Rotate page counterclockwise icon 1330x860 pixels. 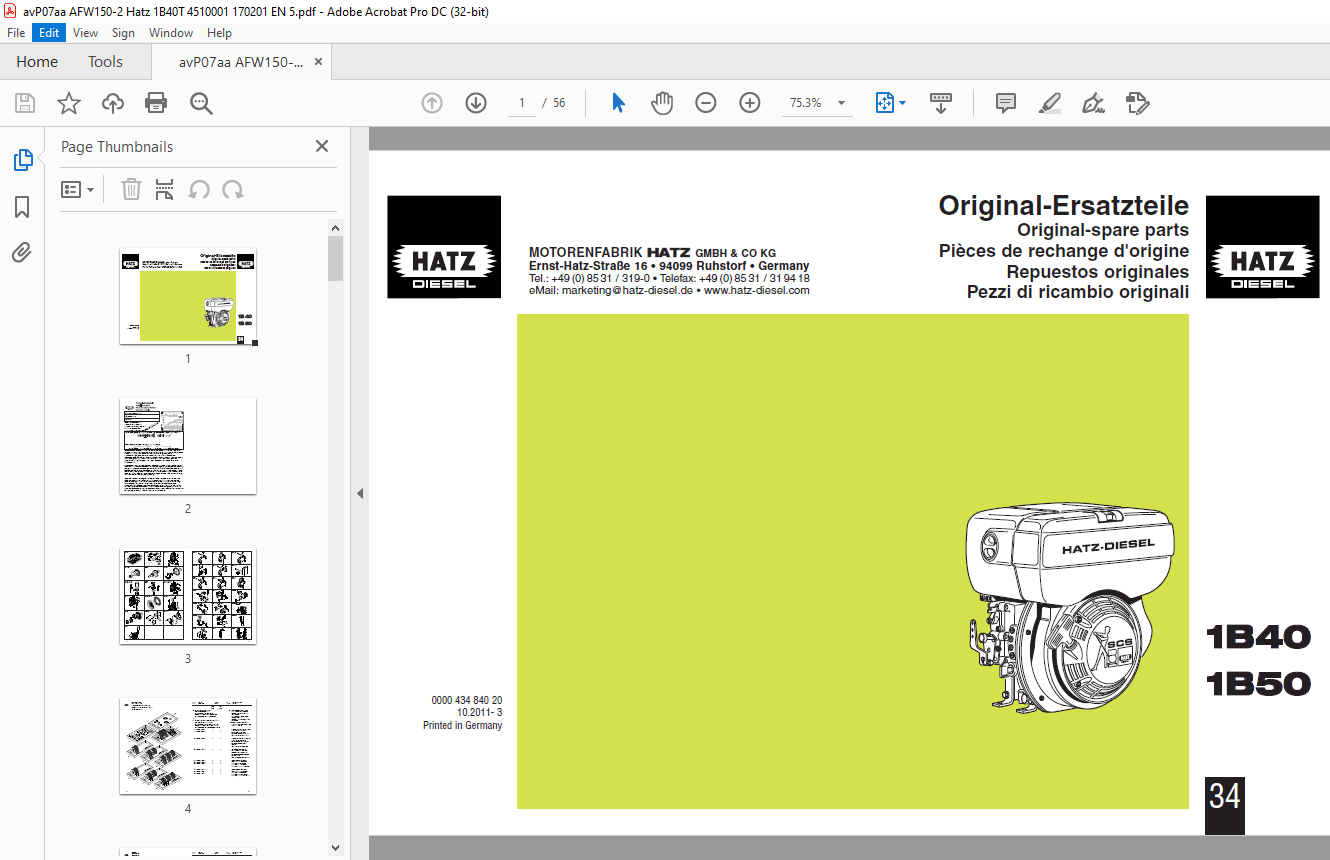click(199, 189)
